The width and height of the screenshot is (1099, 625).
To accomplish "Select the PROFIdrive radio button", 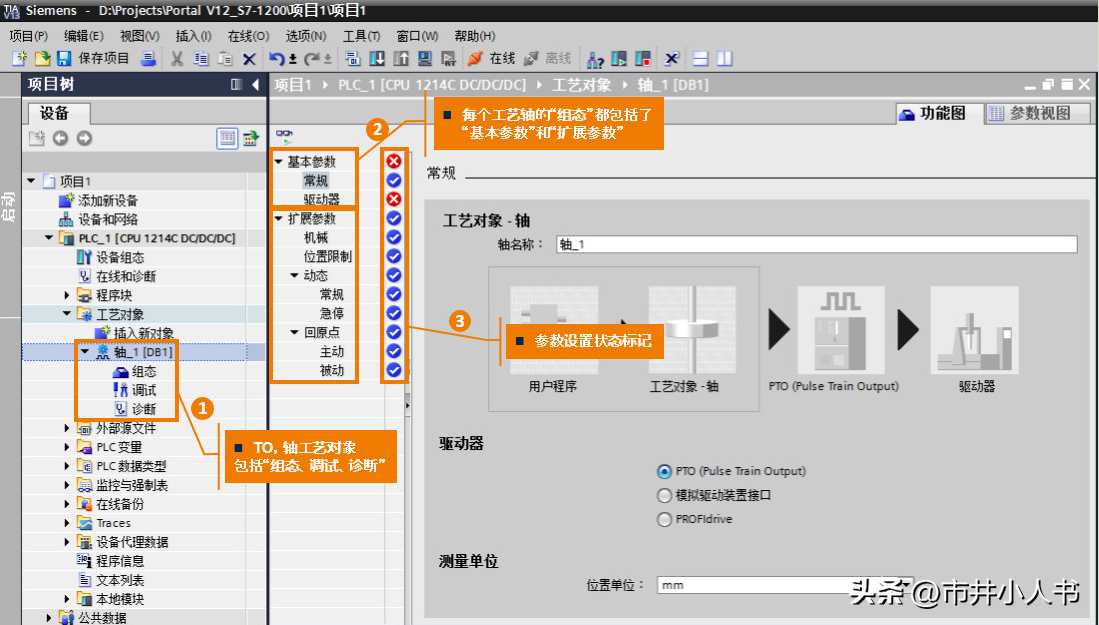I will tap(664, 519).
